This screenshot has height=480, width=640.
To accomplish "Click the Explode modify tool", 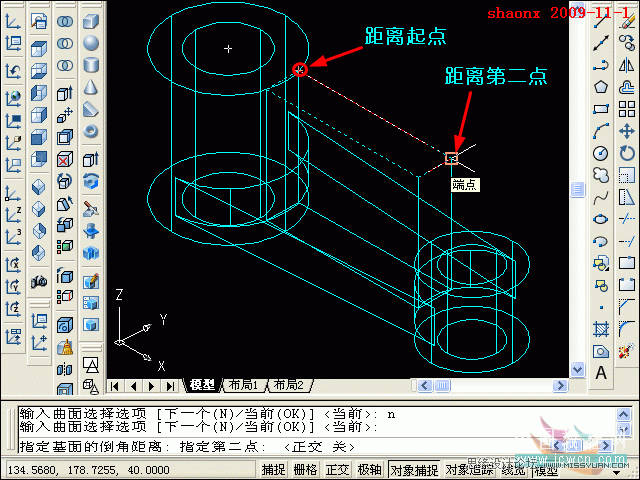I will 627,351.
